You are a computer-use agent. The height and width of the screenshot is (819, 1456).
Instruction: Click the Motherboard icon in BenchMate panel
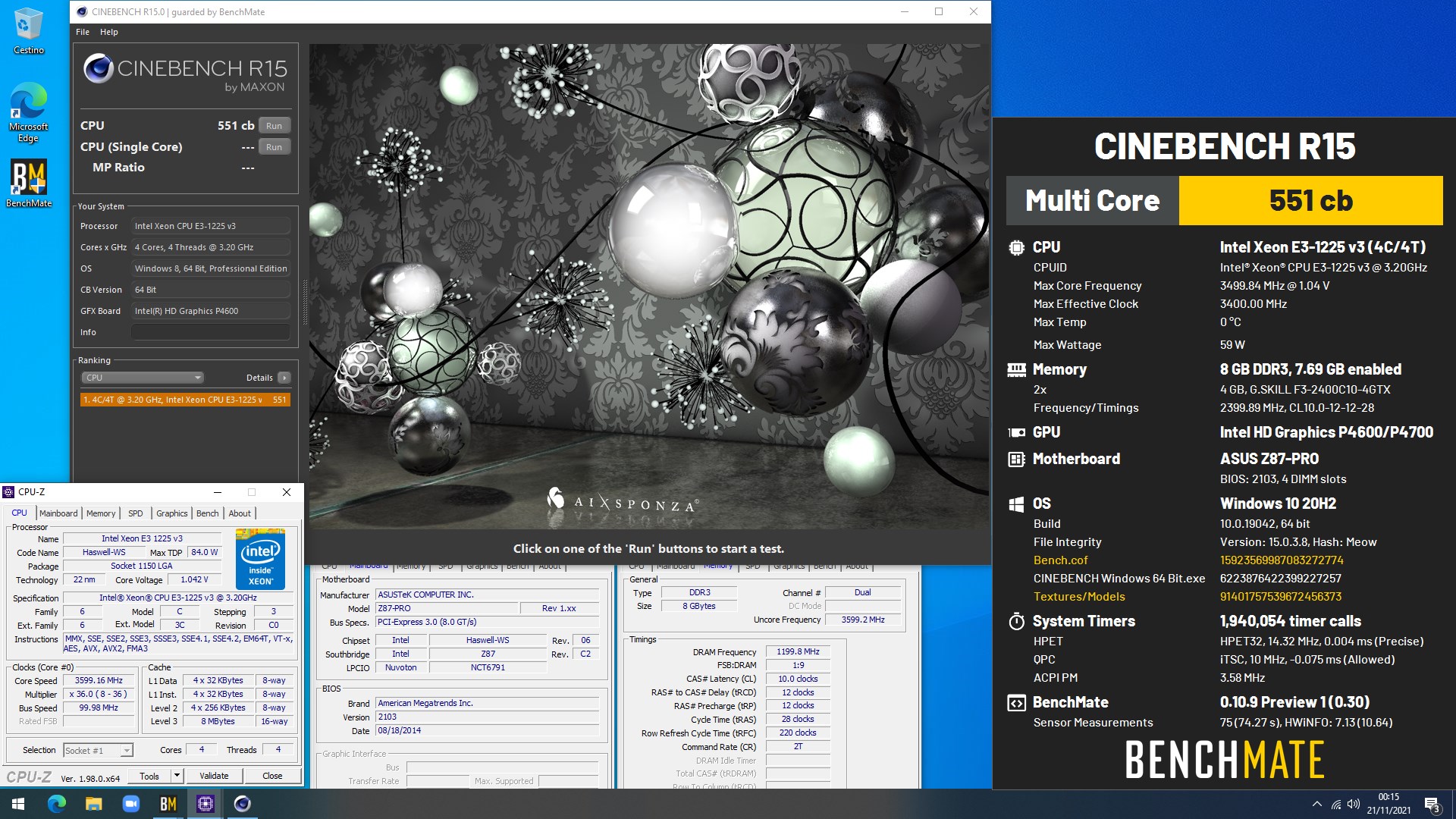1016,459
